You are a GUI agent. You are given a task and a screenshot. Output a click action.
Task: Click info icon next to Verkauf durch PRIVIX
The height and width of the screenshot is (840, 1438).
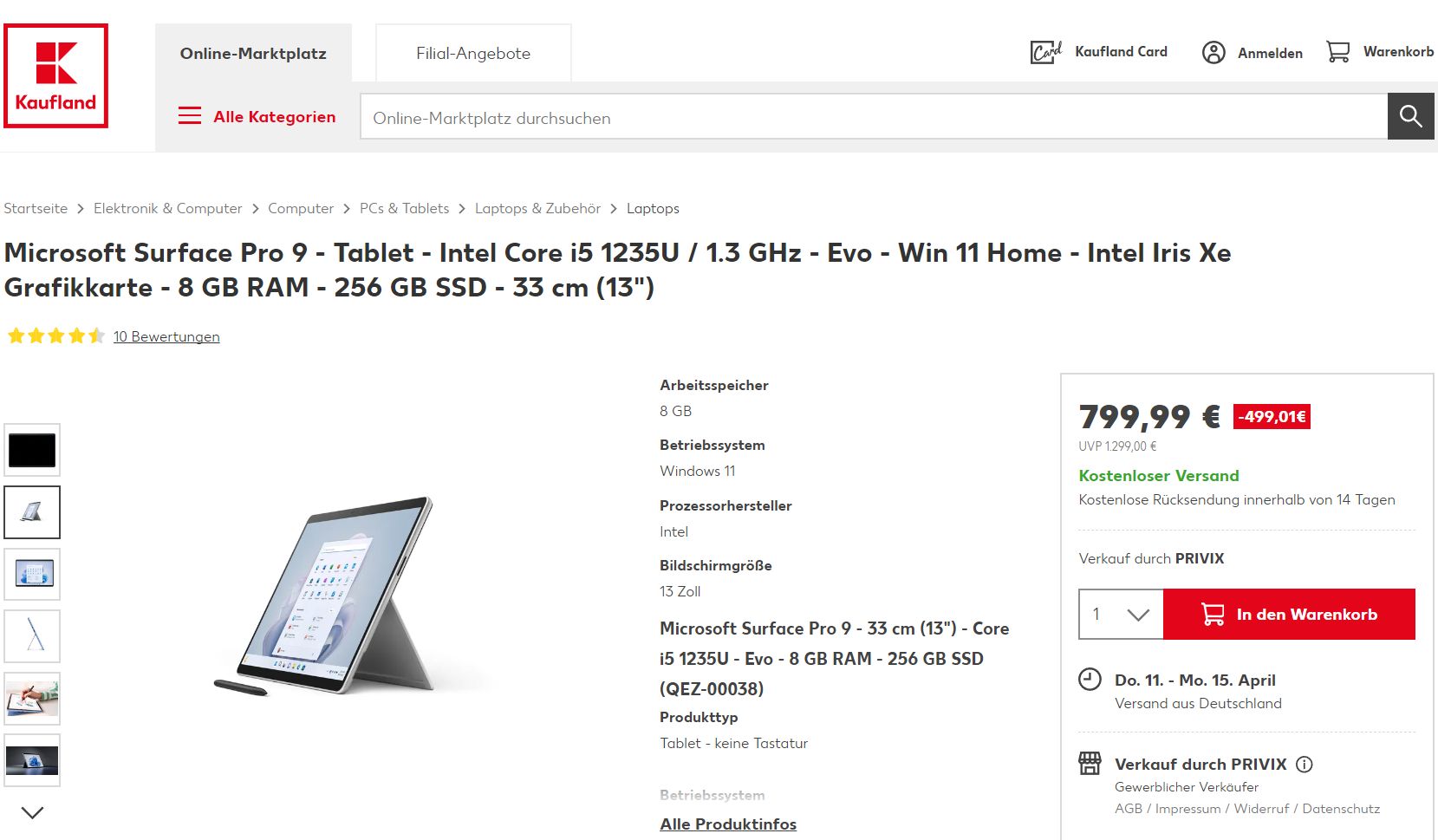point(1305,765)
